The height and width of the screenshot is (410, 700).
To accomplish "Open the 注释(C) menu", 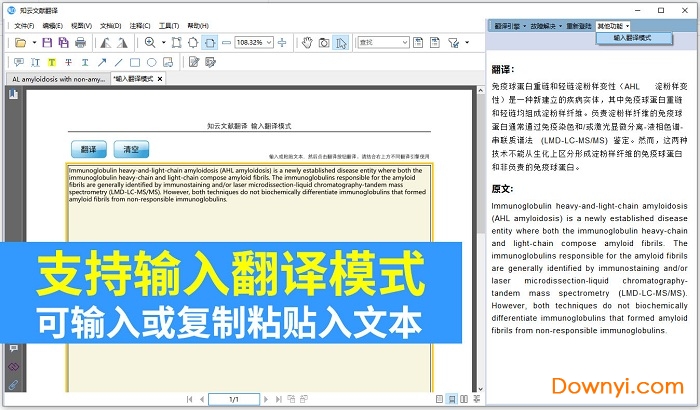I will coord(142,25).
